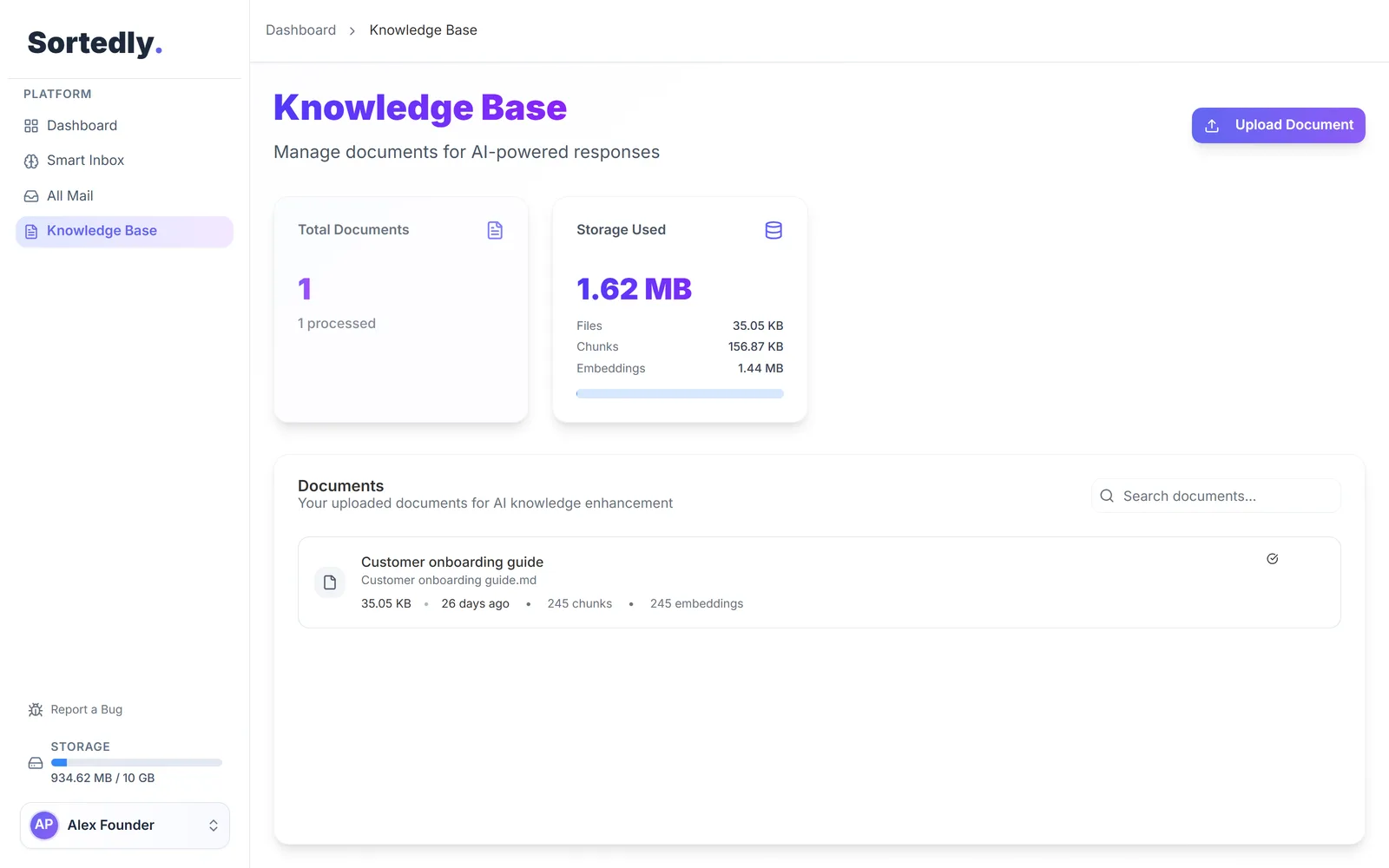Click the processed checkmark status icon

(1273, 559)
